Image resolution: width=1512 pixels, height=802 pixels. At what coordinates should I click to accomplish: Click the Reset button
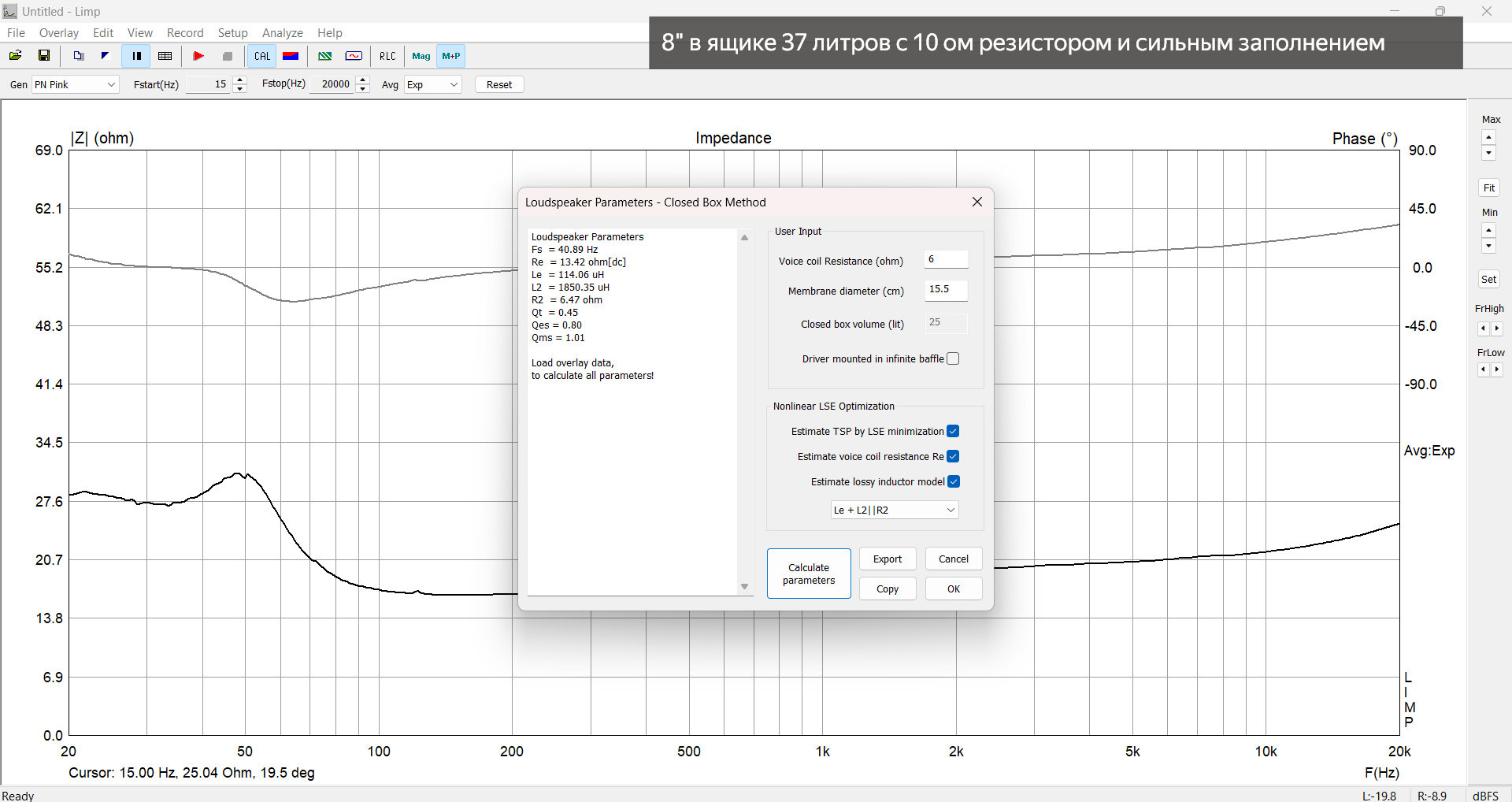(499, 84)
